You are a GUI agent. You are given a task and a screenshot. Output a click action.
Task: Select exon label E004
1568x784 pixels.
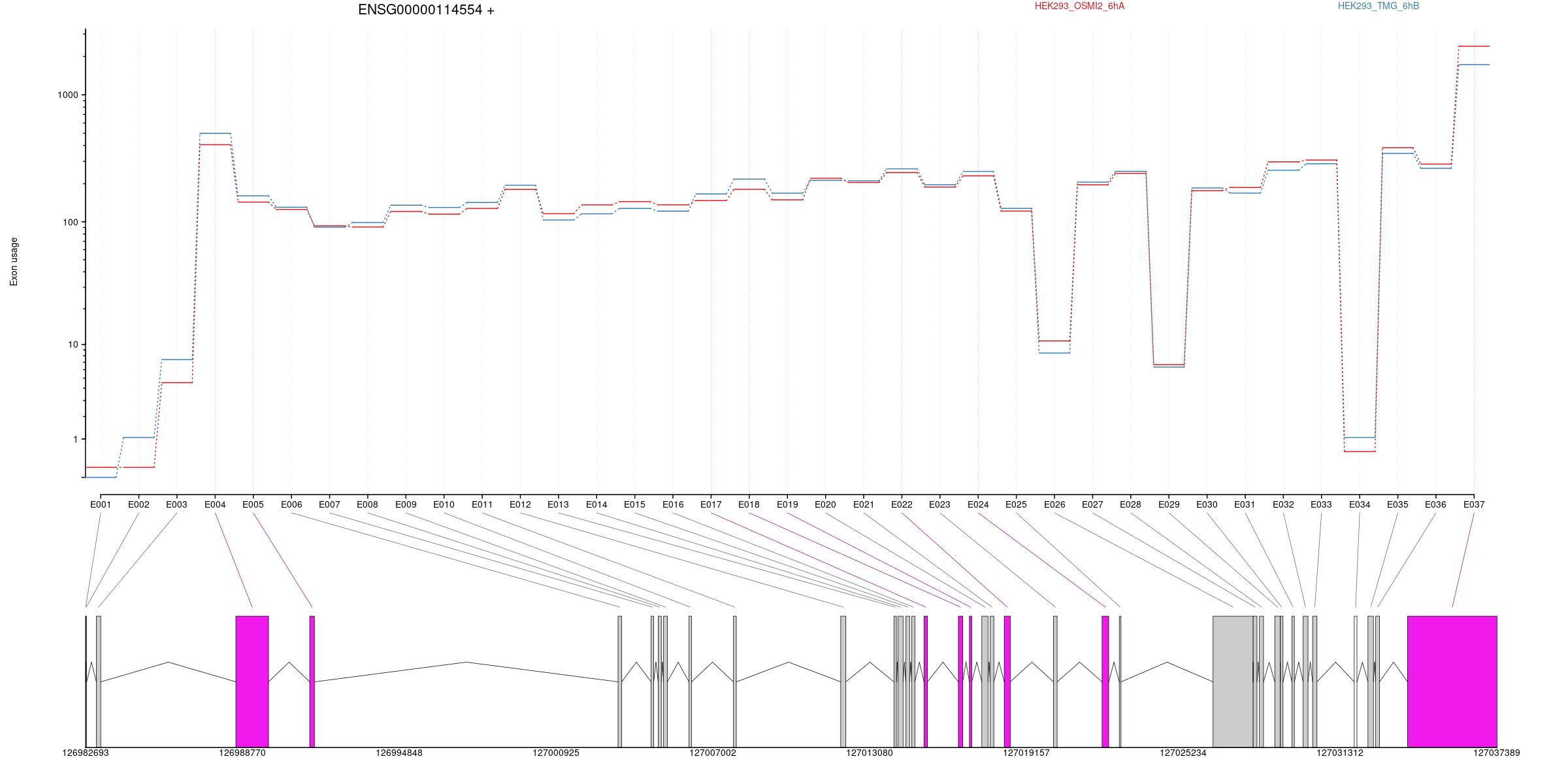[215, 504]
